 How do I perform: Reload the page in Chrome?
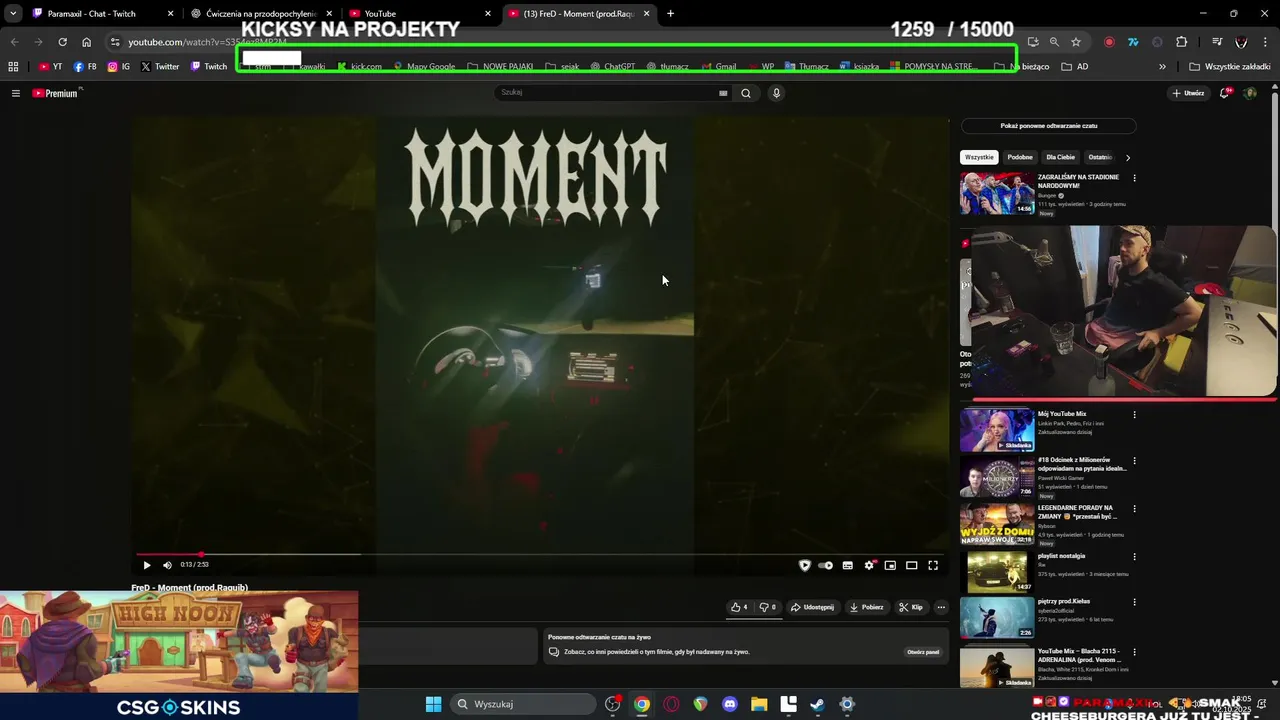click(62, 42)
